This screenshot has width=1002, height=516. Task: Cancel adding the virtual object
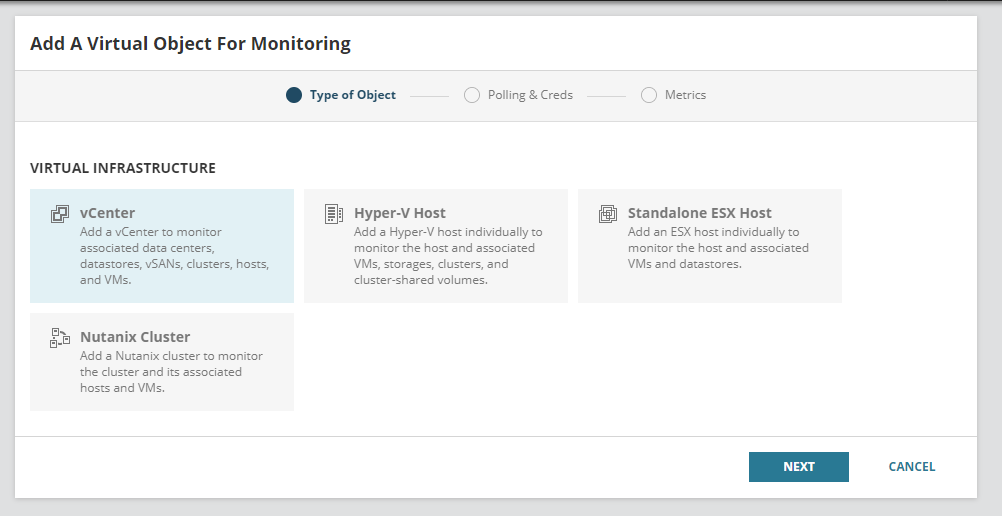coord(912,467)
